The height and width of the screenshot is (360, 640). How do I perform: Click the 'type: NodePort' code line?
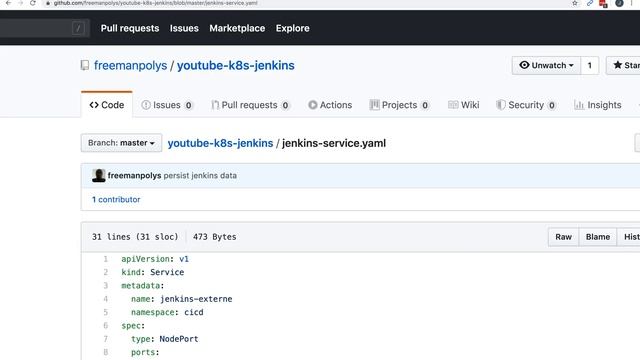164,339
